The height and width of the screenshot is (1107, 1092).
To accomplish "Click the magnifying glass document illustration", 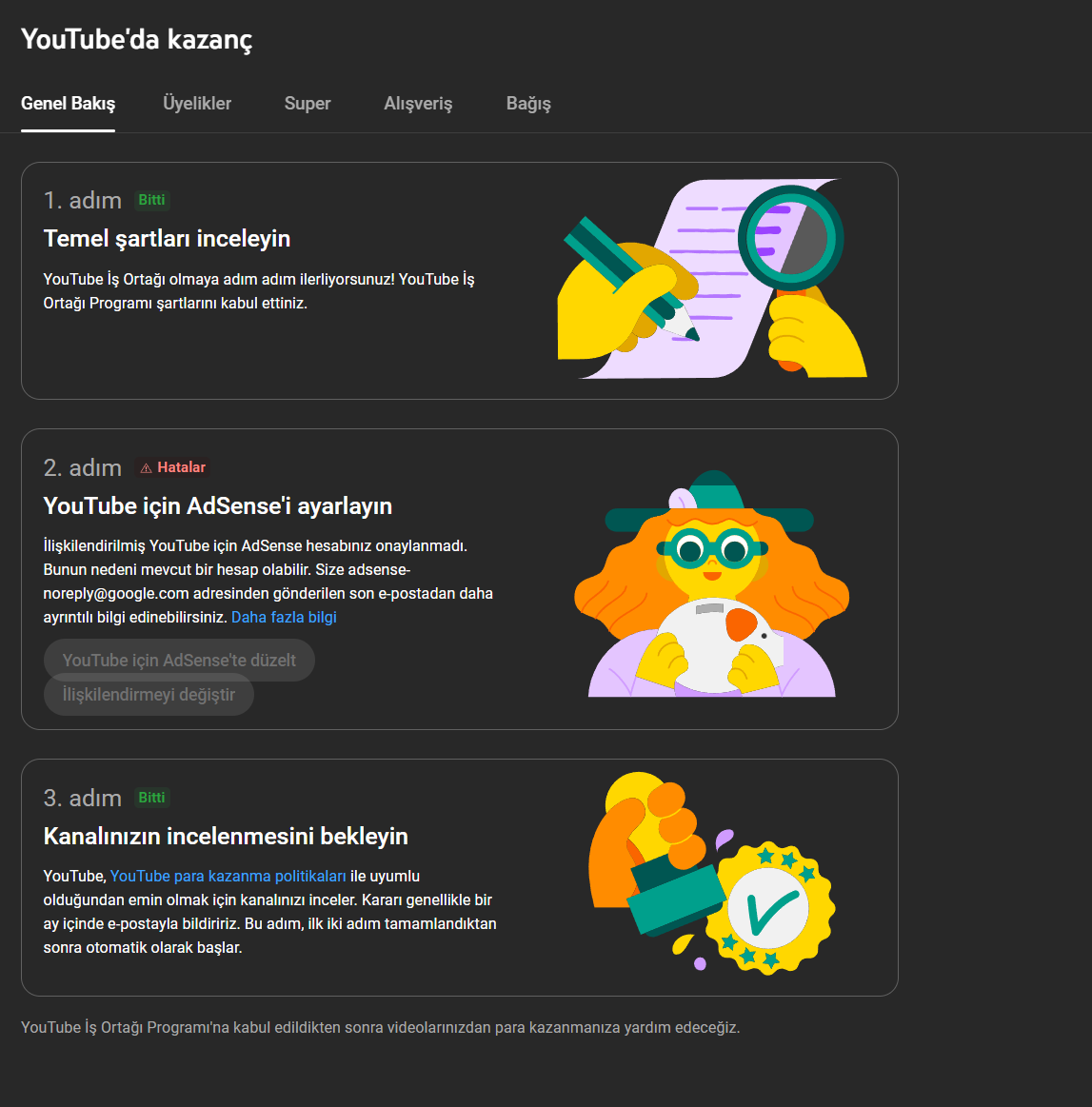I will [712, 278].
